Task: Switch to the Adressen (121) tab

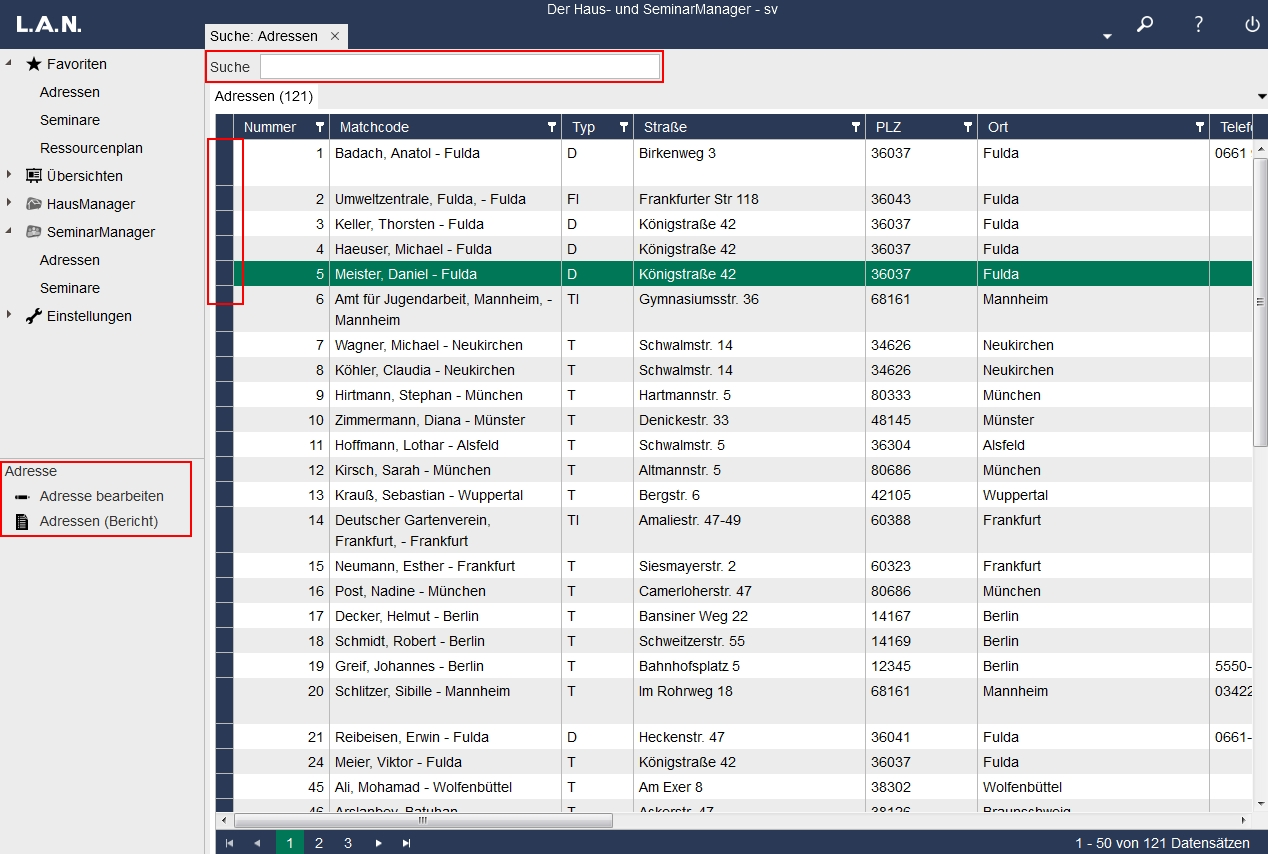Action: pos(264,97)
